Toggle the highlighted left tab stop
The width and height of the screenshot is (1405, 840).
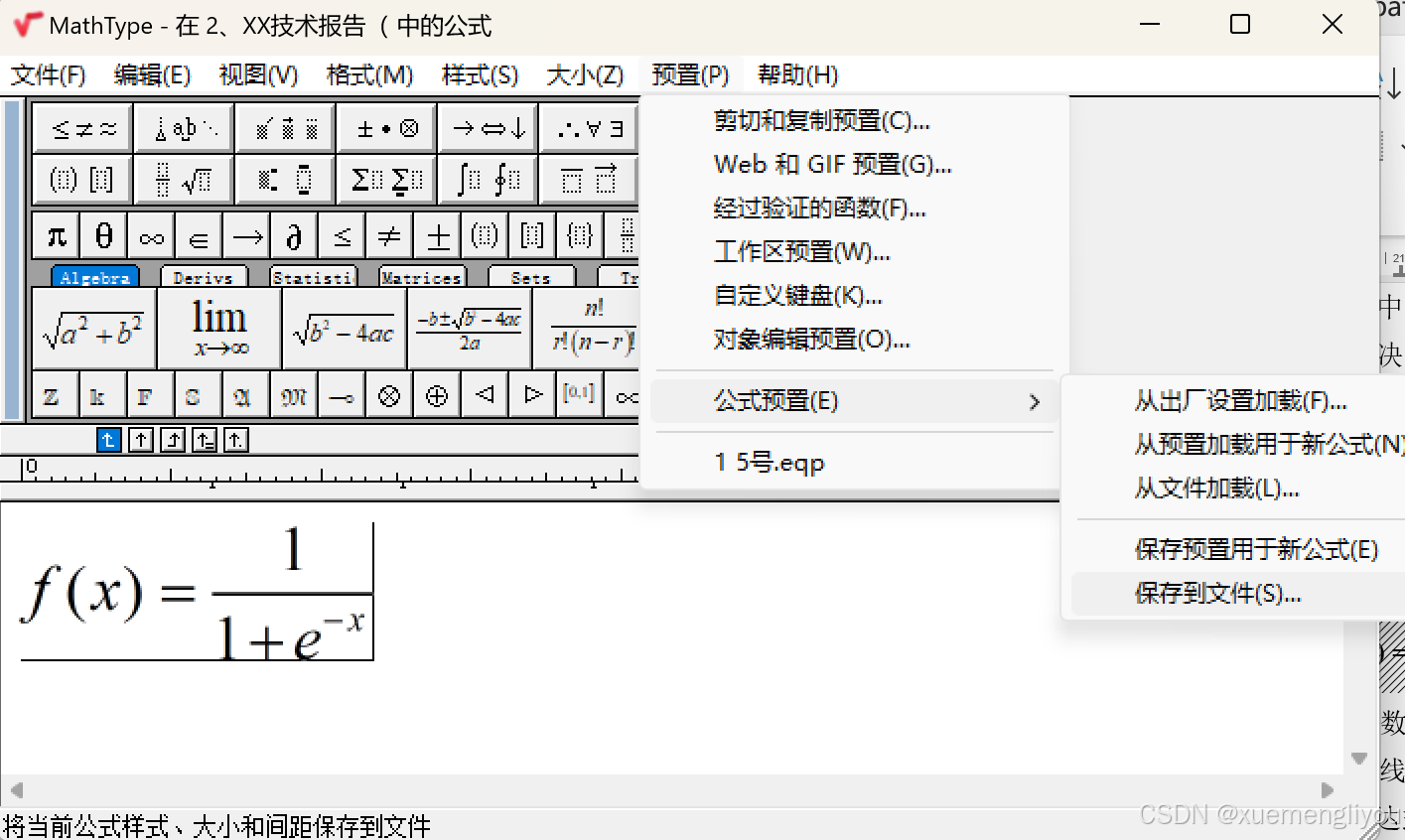(109, 439)
